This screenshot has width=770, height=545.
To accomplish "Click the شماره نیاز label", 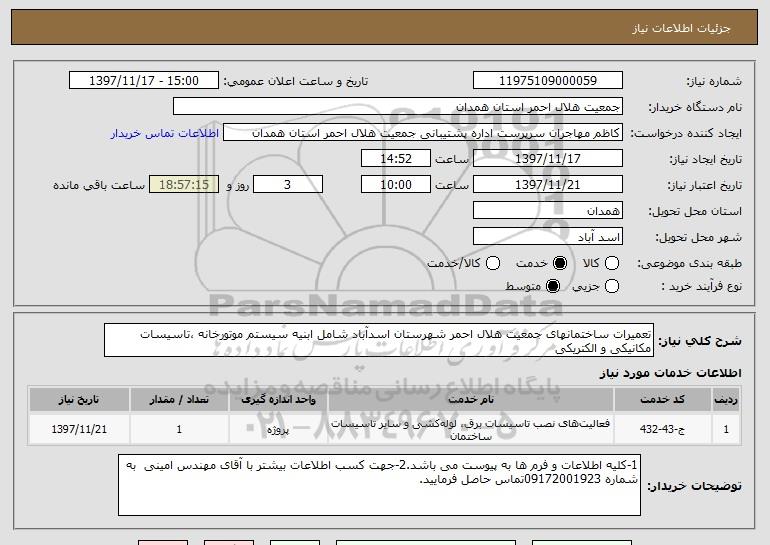I will point(714,82).
